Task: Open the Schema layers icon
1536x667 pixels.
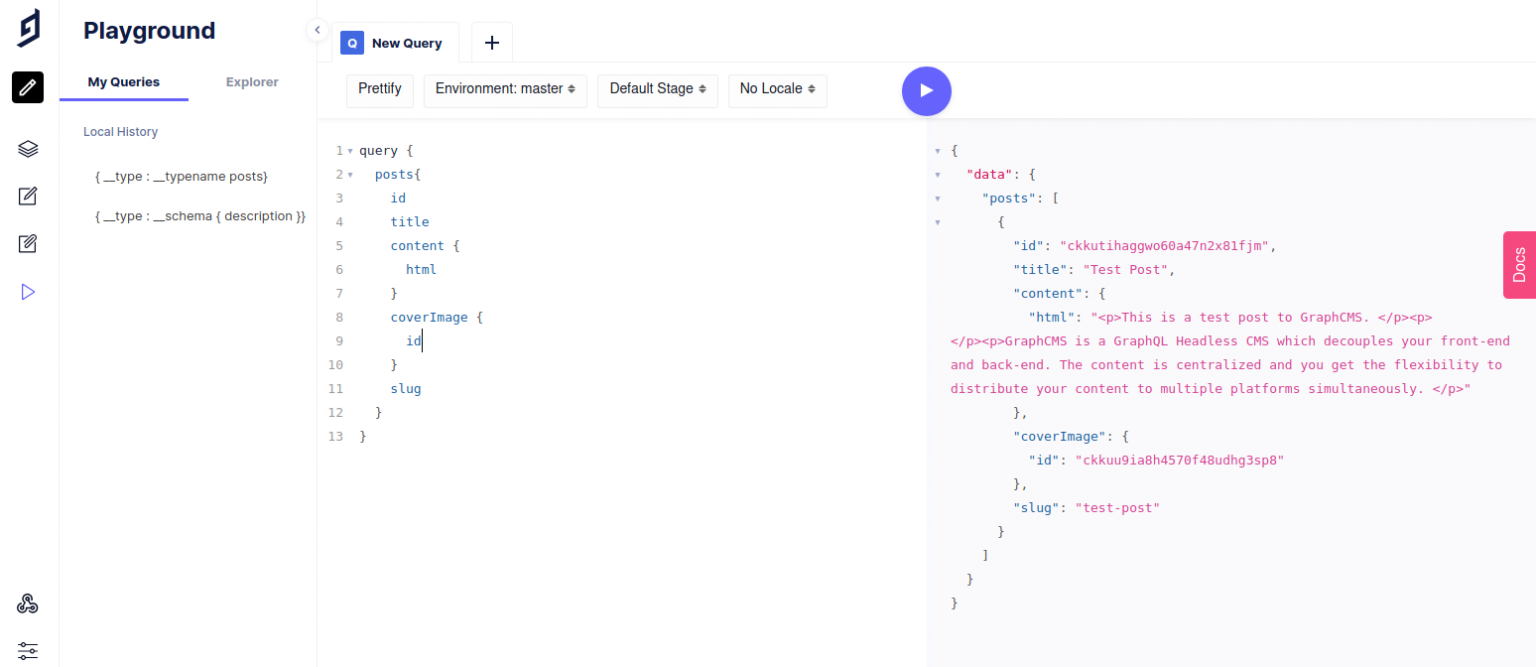Action: 27,148
